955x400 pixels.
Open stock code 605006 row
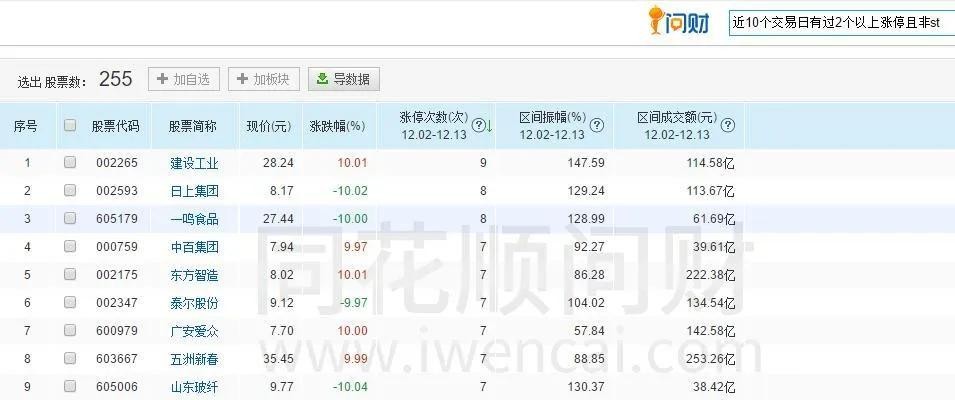click(116, 387)
